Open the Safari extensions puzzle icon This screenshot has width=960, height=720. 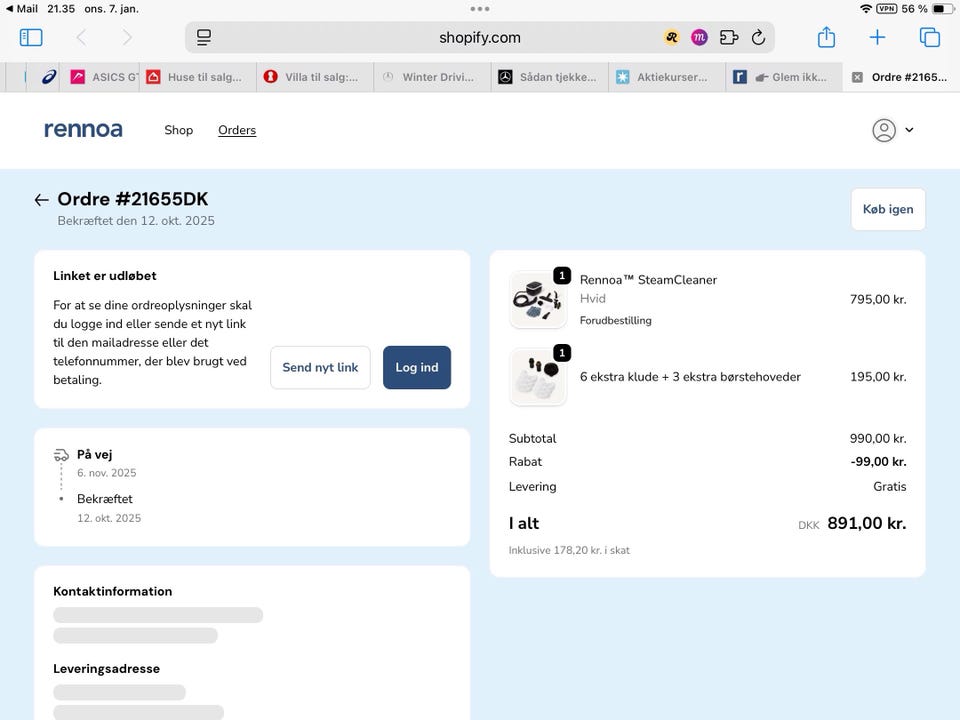(x=729, y=37)
